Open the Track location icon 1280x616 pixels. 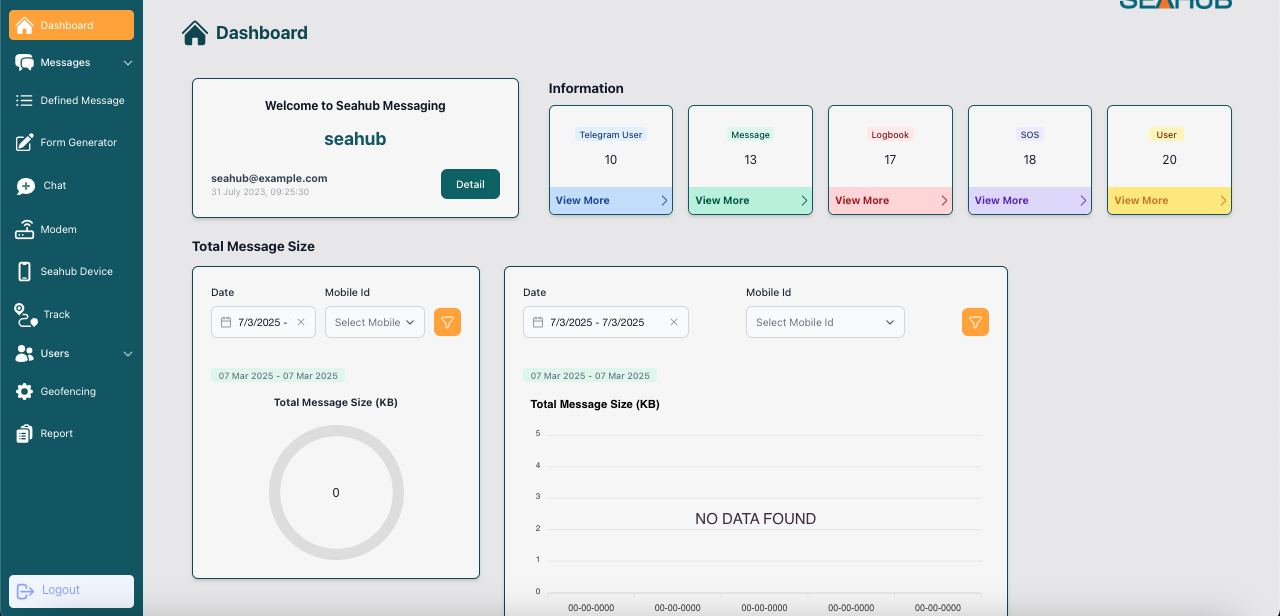click(26, 315)
